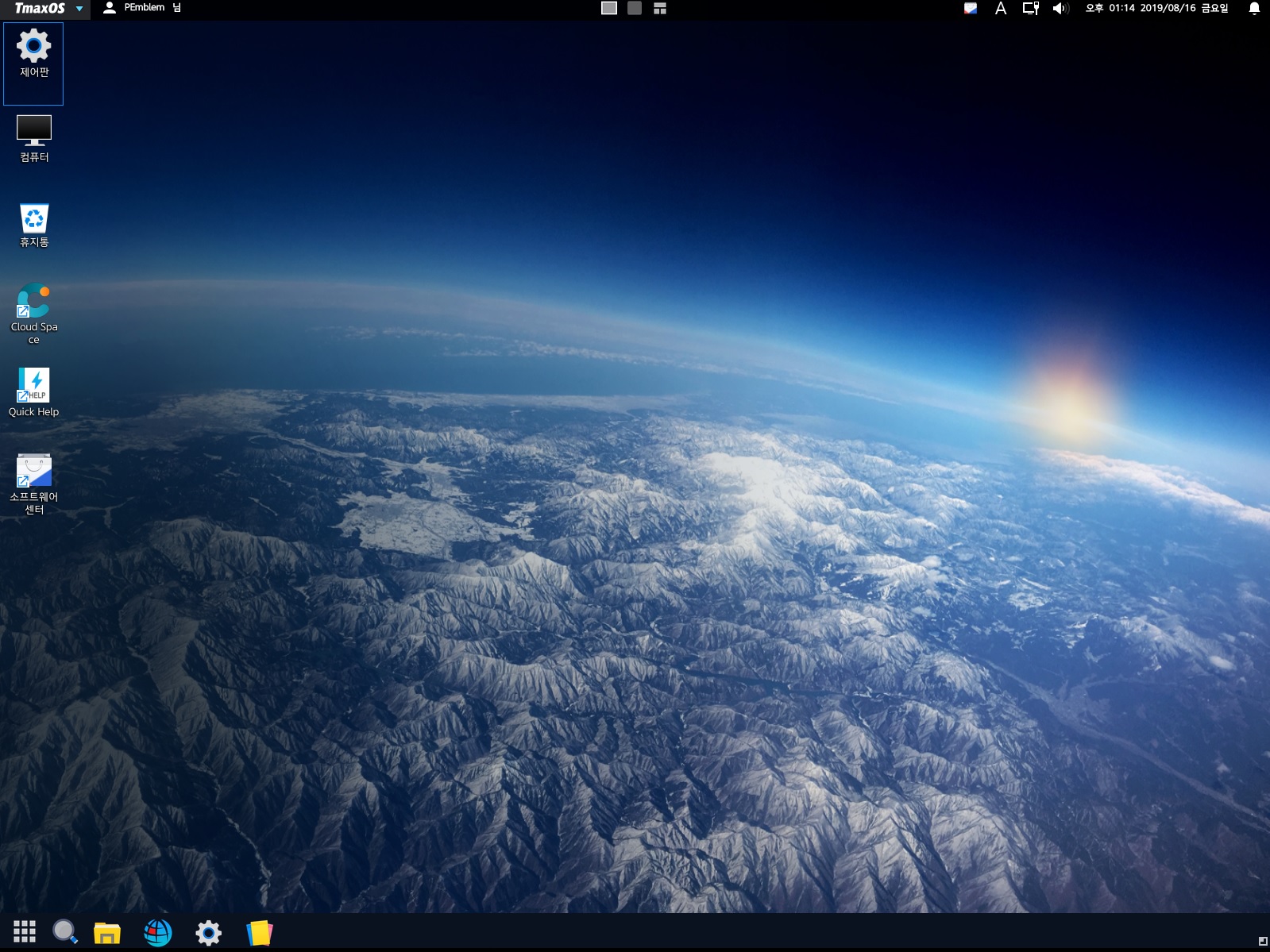Open the file manager folder in taskbar
The image size is (1270, 952).
tap(106, 933)
